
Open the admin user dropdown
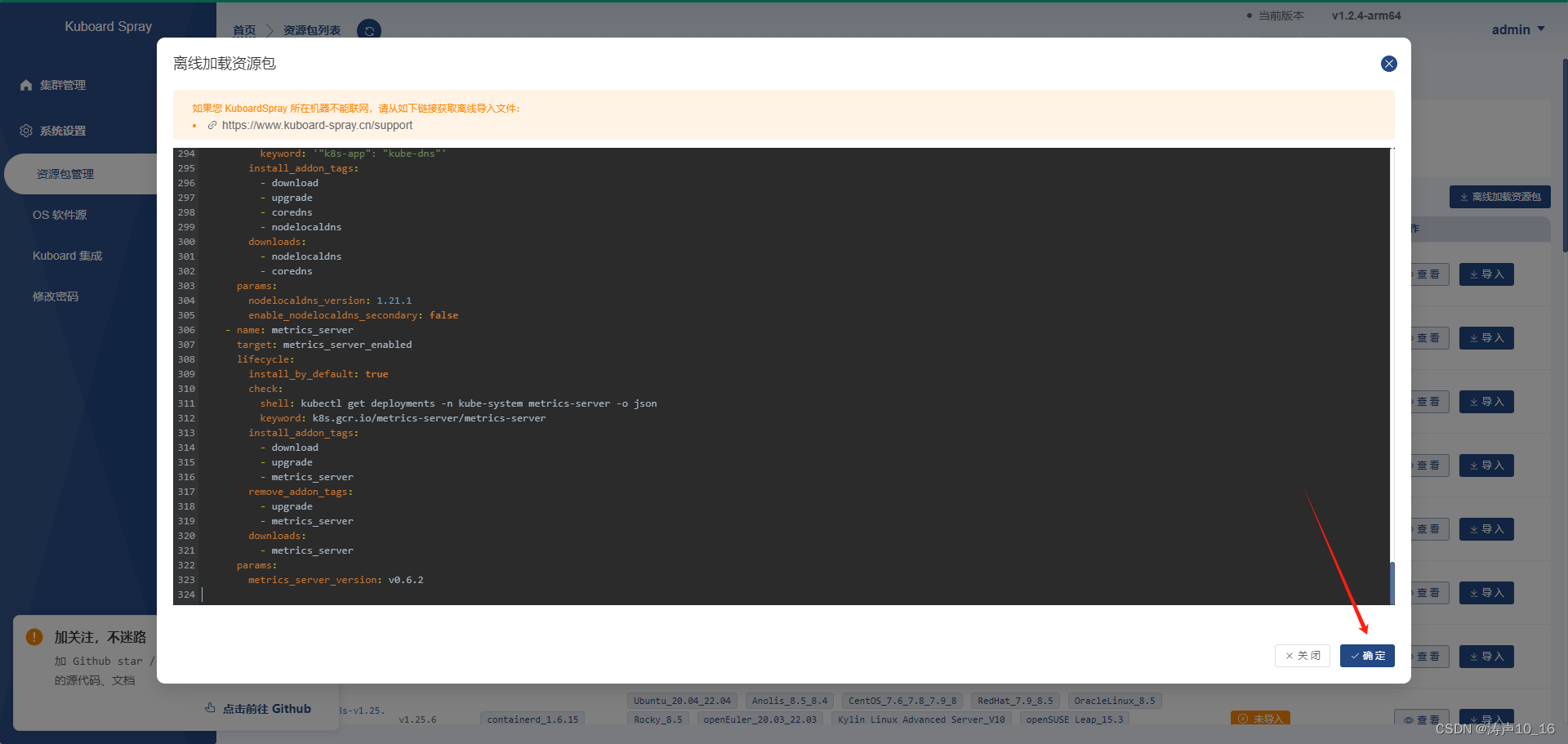point(1518,29)
